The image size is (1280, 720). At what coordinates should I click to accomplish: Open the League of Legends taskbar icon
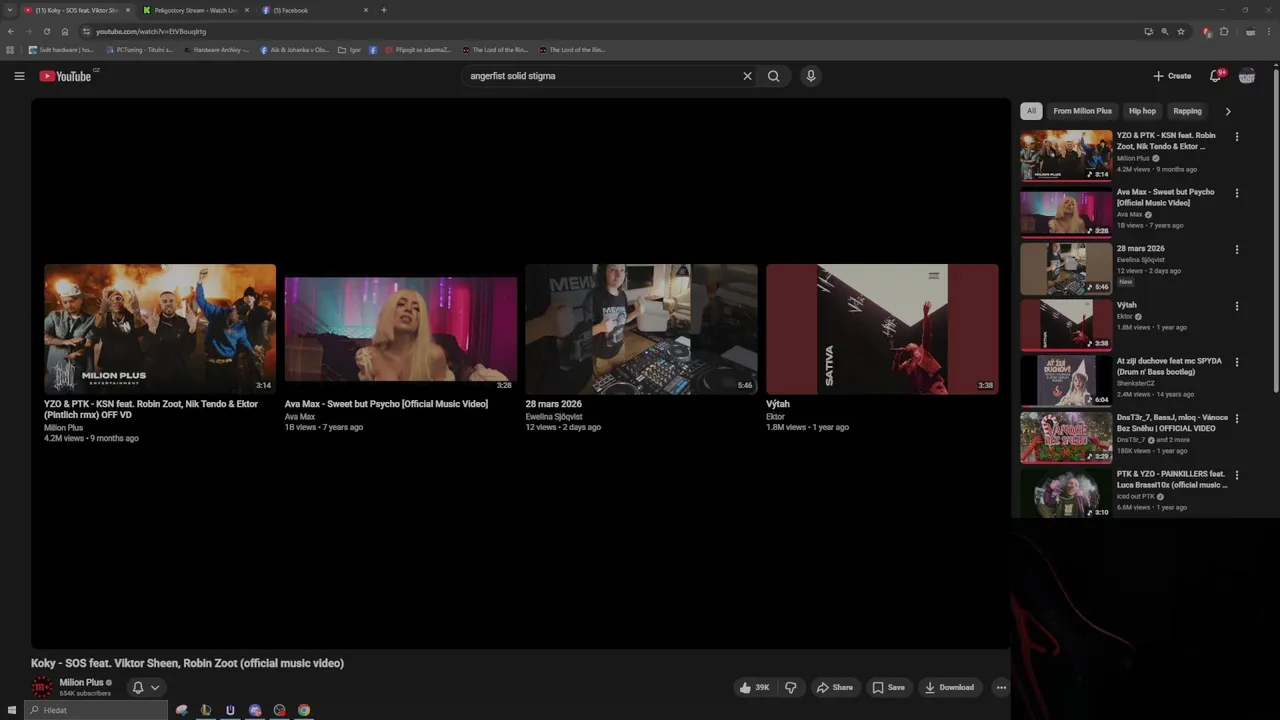pos(205,710)
